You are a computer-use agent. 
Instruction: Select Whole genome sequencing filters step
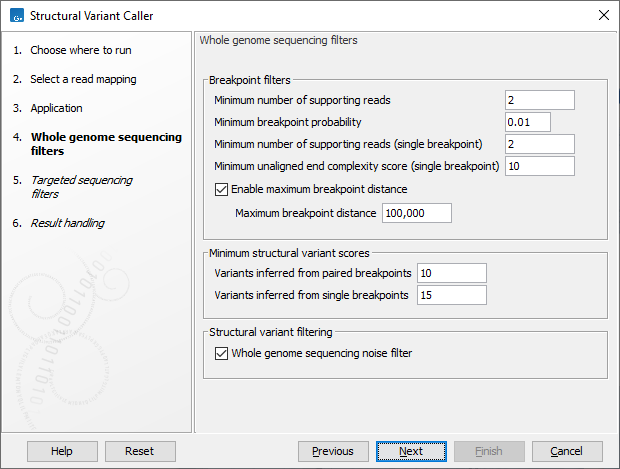[x=105, y=144]
